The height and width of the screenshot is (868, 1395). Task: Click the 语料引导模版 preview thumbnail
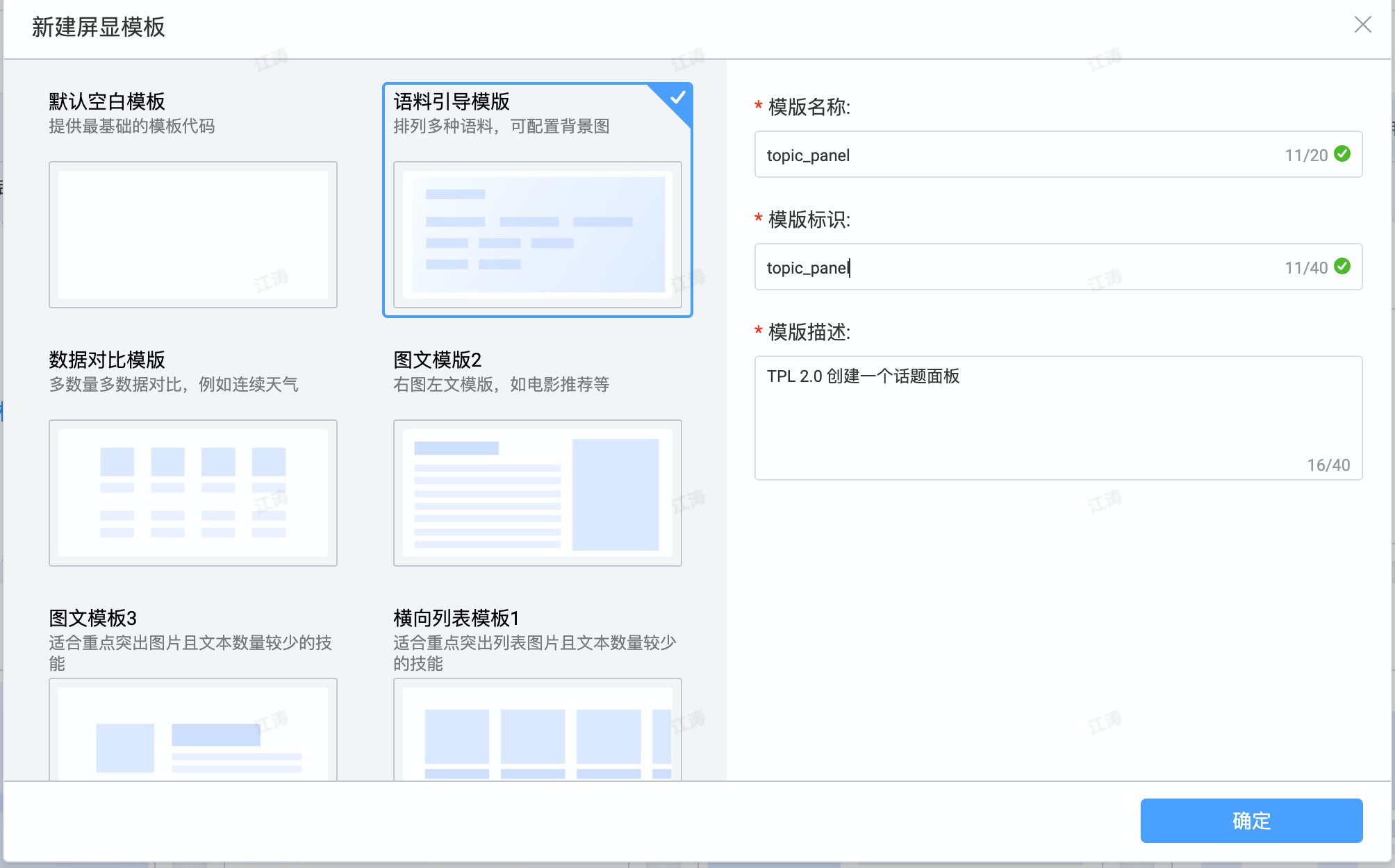point(537,235)
